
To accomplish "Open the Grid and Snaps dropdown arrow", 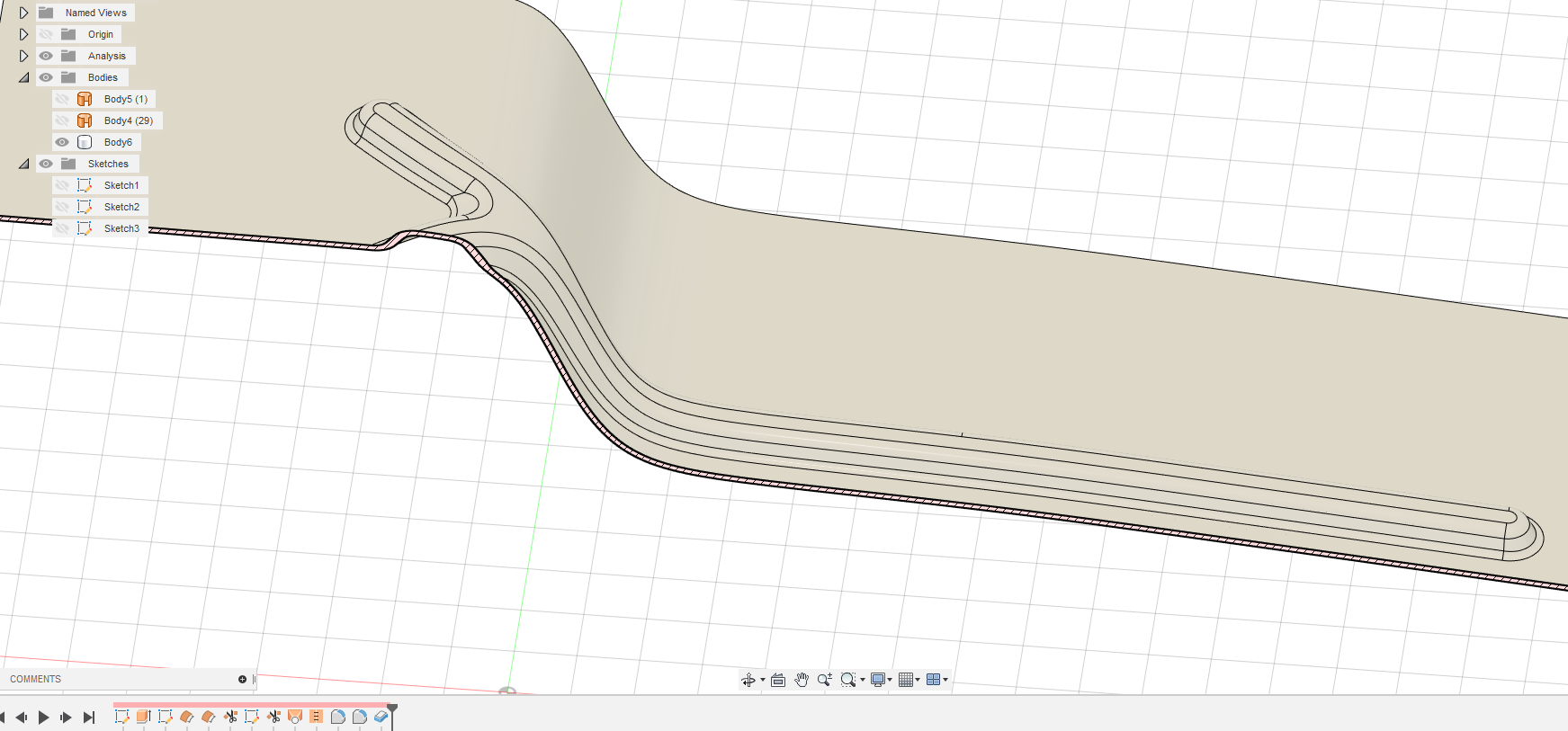I will pos(918,680).
